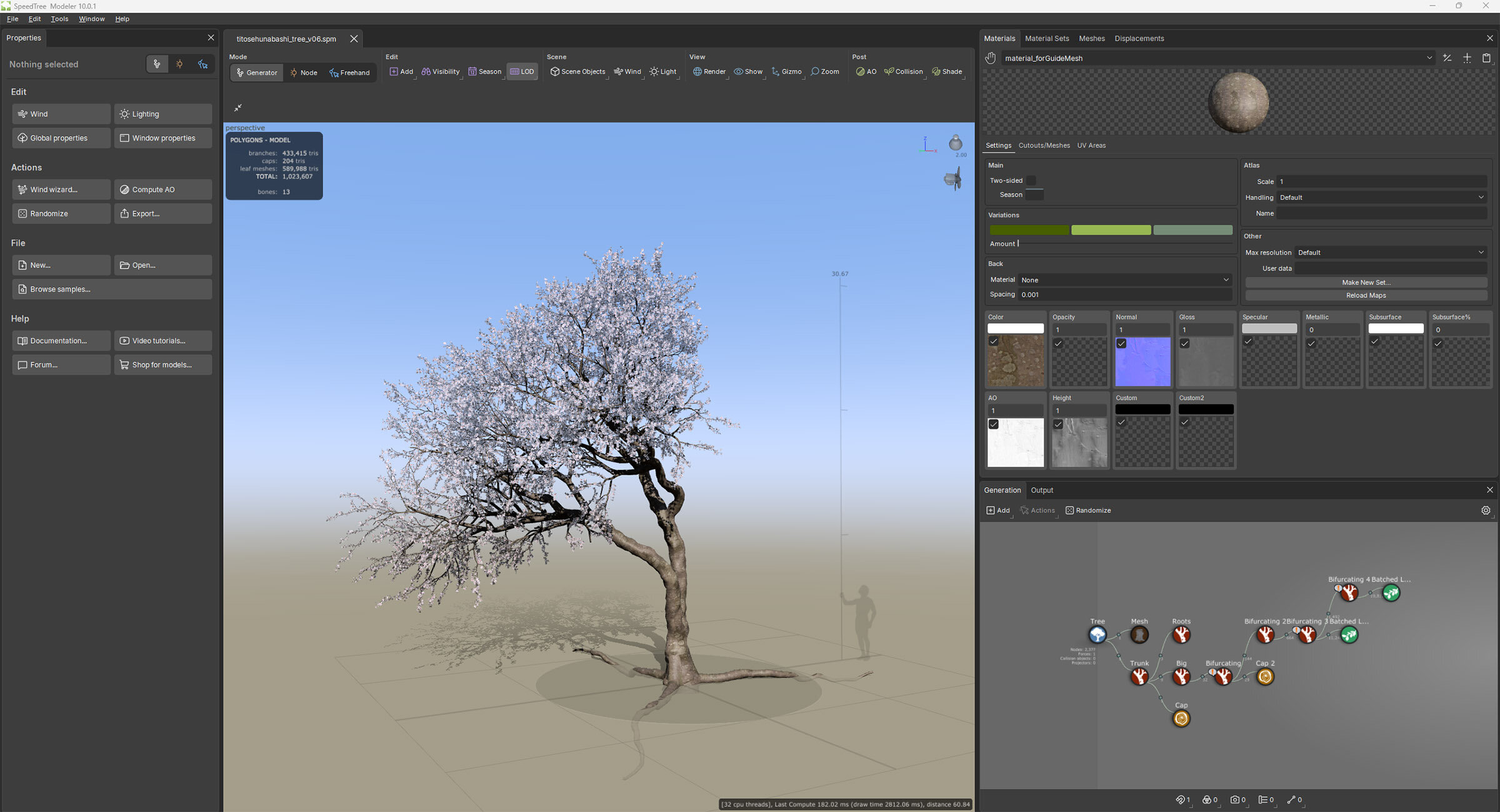Open the Back Material None dropdown
The width and height of the screenshot is (1500, 812).
[x=1125, y=280]
